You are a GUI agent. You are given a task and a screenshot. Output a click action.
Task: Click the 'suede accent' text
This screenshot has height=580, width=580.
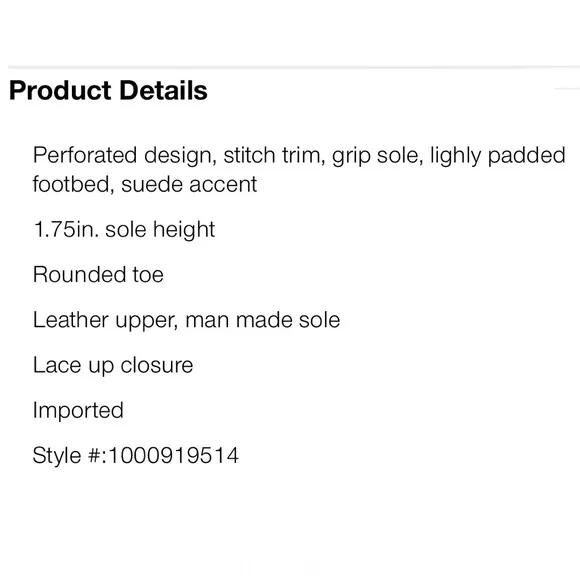tap(189, 184)
